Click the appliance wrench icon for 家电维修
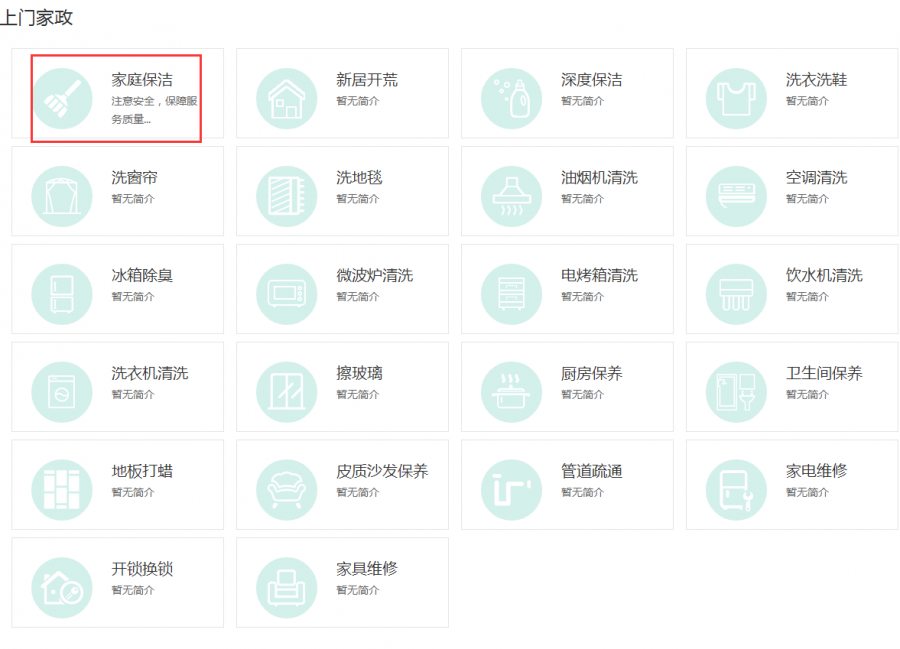 pyautogui.click(x=736, y=490)
